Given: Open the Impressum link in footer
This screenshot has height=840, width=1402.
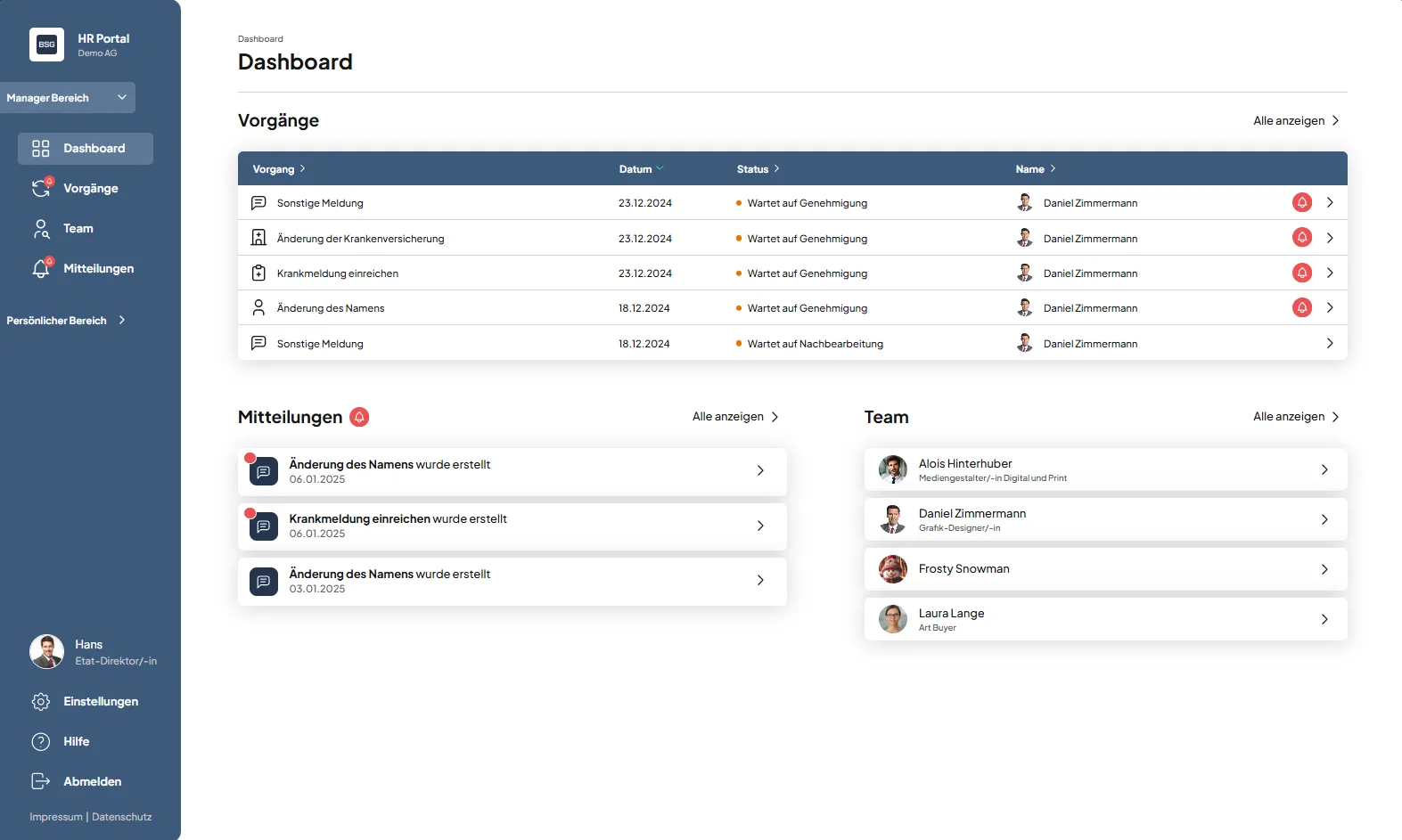Looking at the screenshot, I should [56, 817].
